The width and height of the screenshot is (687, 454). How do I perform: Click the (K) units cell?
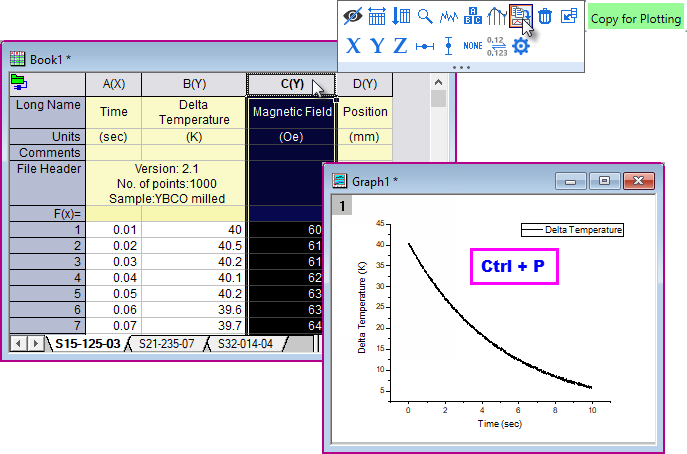coord(194,137)
